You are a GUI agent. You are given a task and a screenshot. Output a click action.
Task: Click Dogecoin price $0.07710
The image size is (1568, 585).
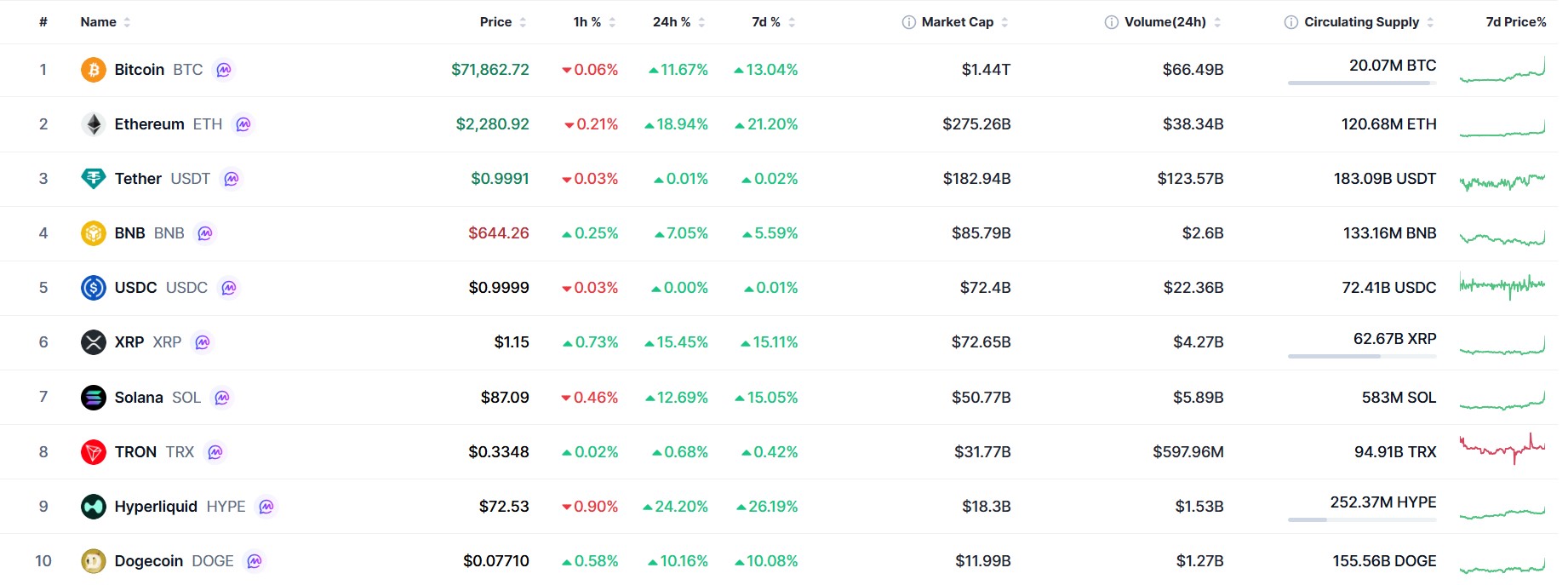(496, 561)
